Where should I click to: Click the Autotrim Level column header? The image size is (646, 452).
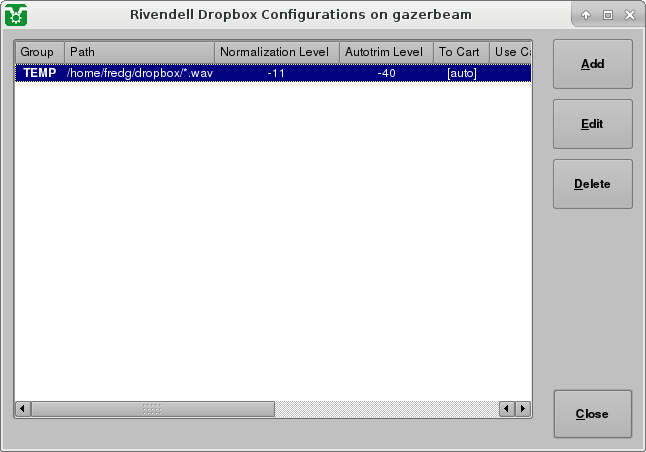click(x=385, y=52)
